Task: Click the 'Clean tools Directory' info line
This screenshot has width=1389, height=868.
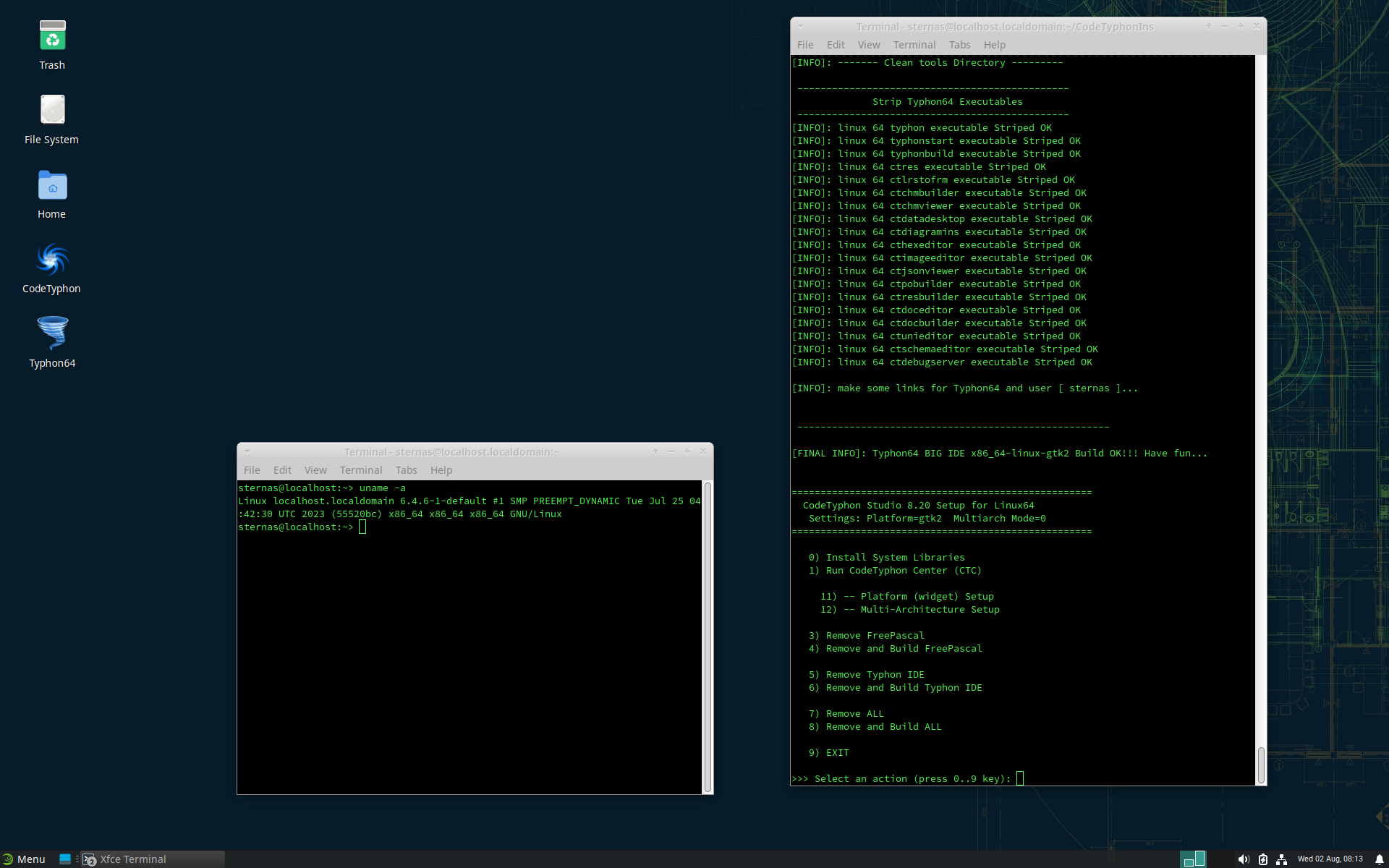Action: pos(927,62)
